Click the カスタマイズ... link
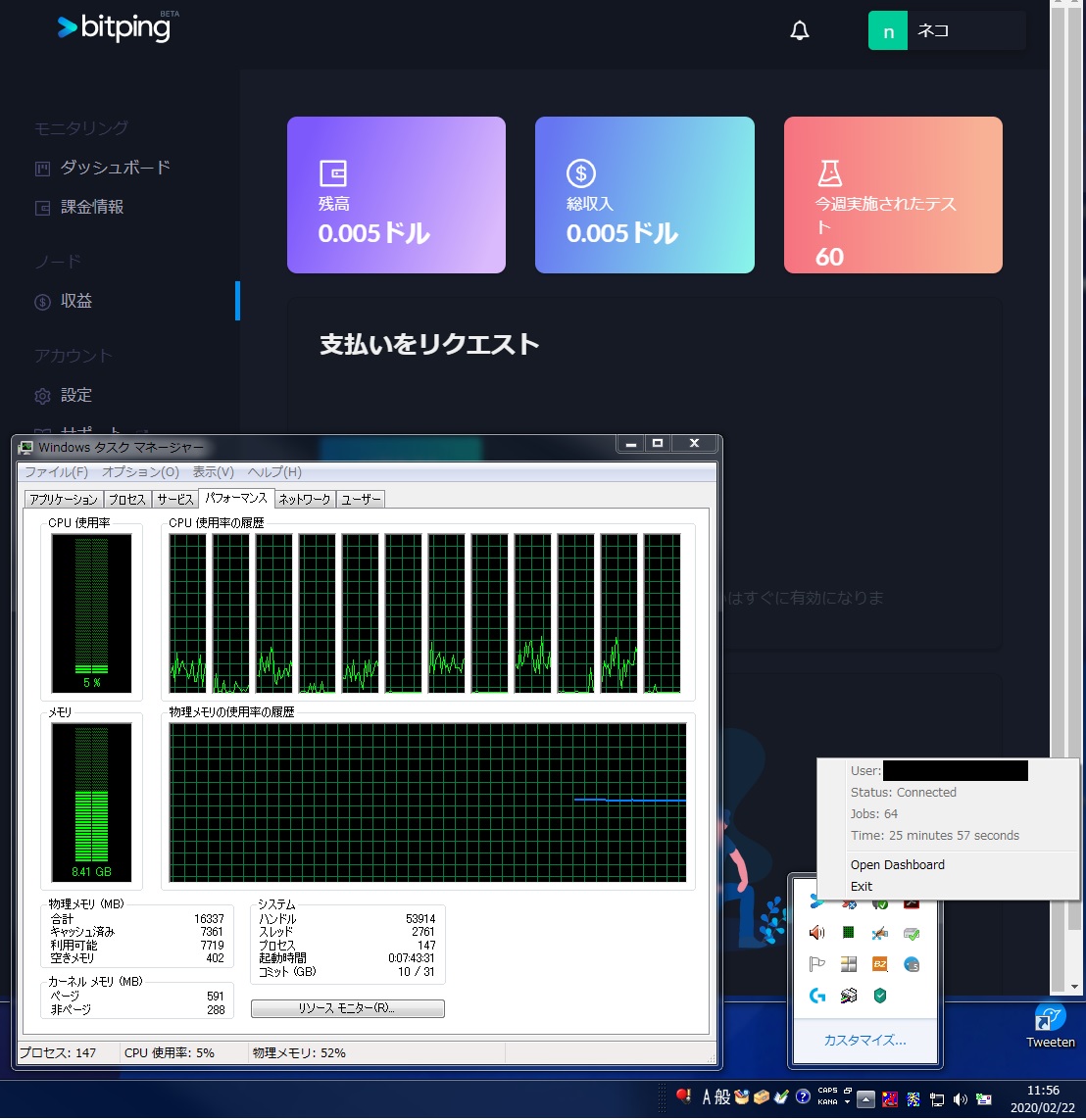Viewport: 1086px width, 1120px height. [x=865, y=1041]
